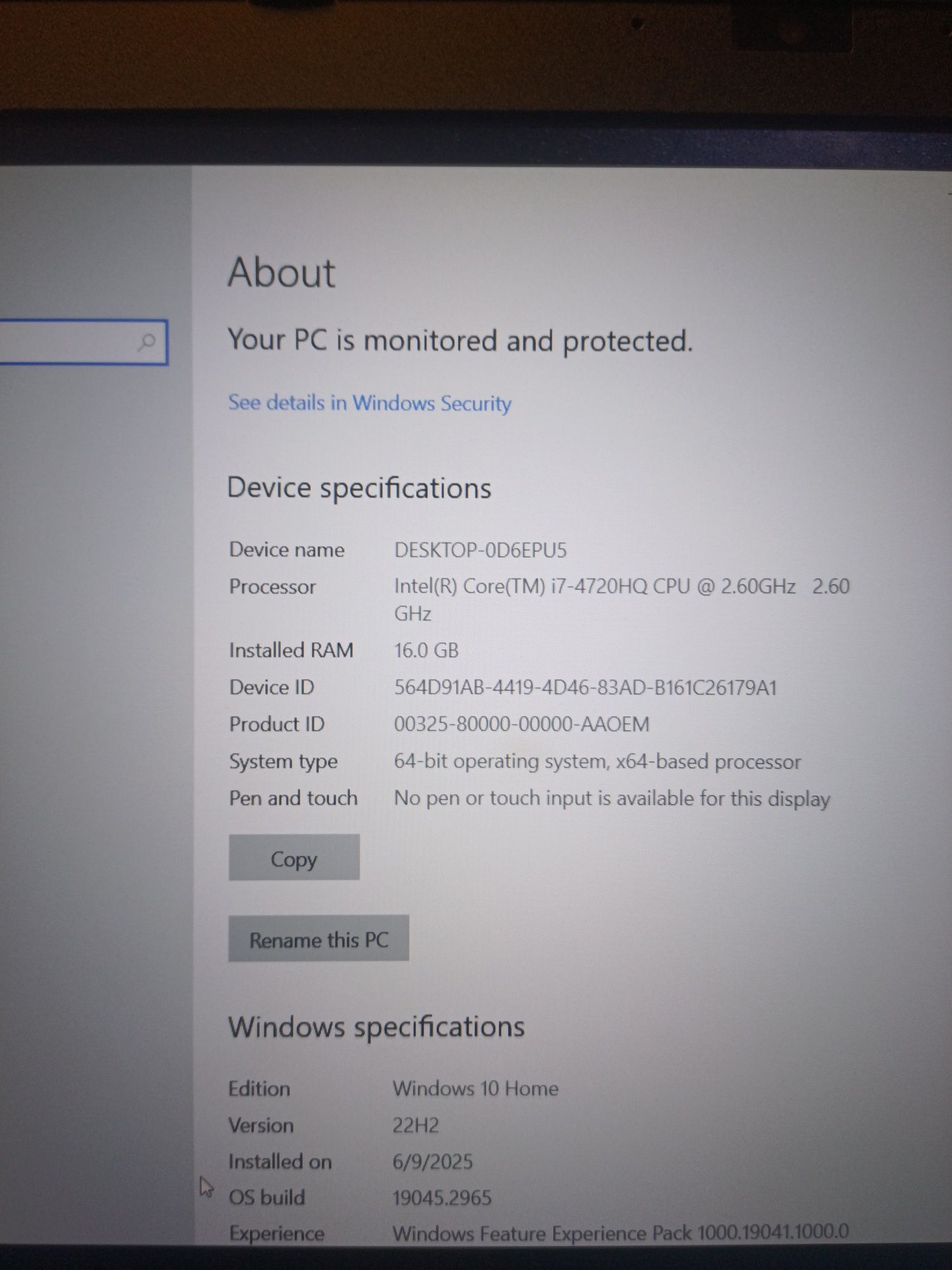
Task: Select the Product ID label
Action: [277, 724]
